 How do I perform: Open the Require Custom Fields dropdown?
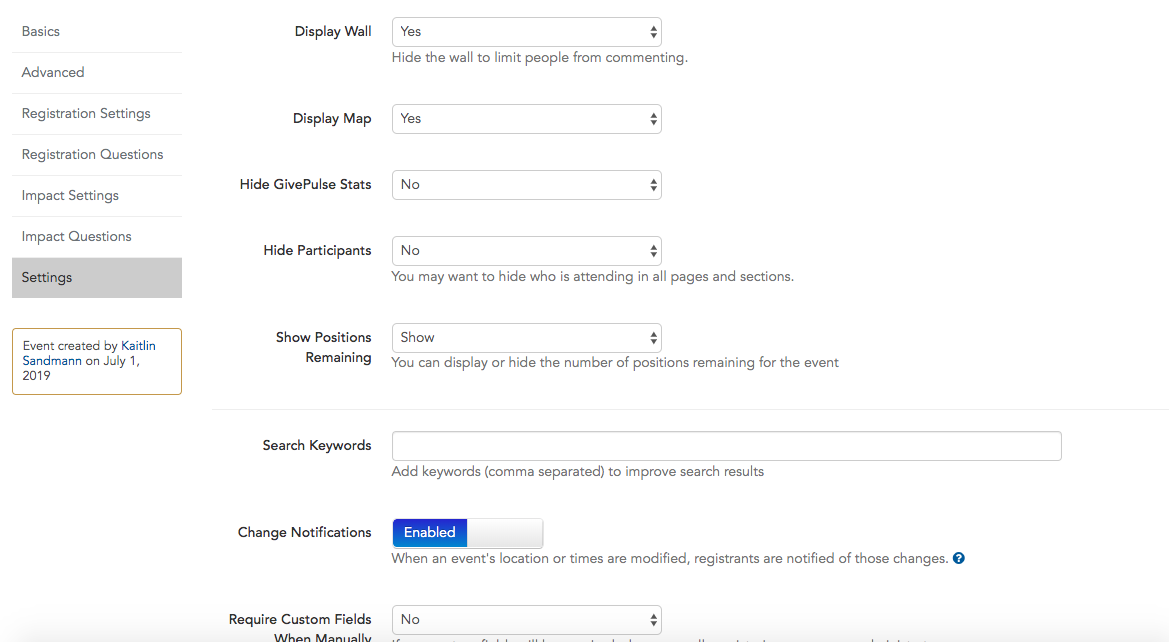point(526,620)
